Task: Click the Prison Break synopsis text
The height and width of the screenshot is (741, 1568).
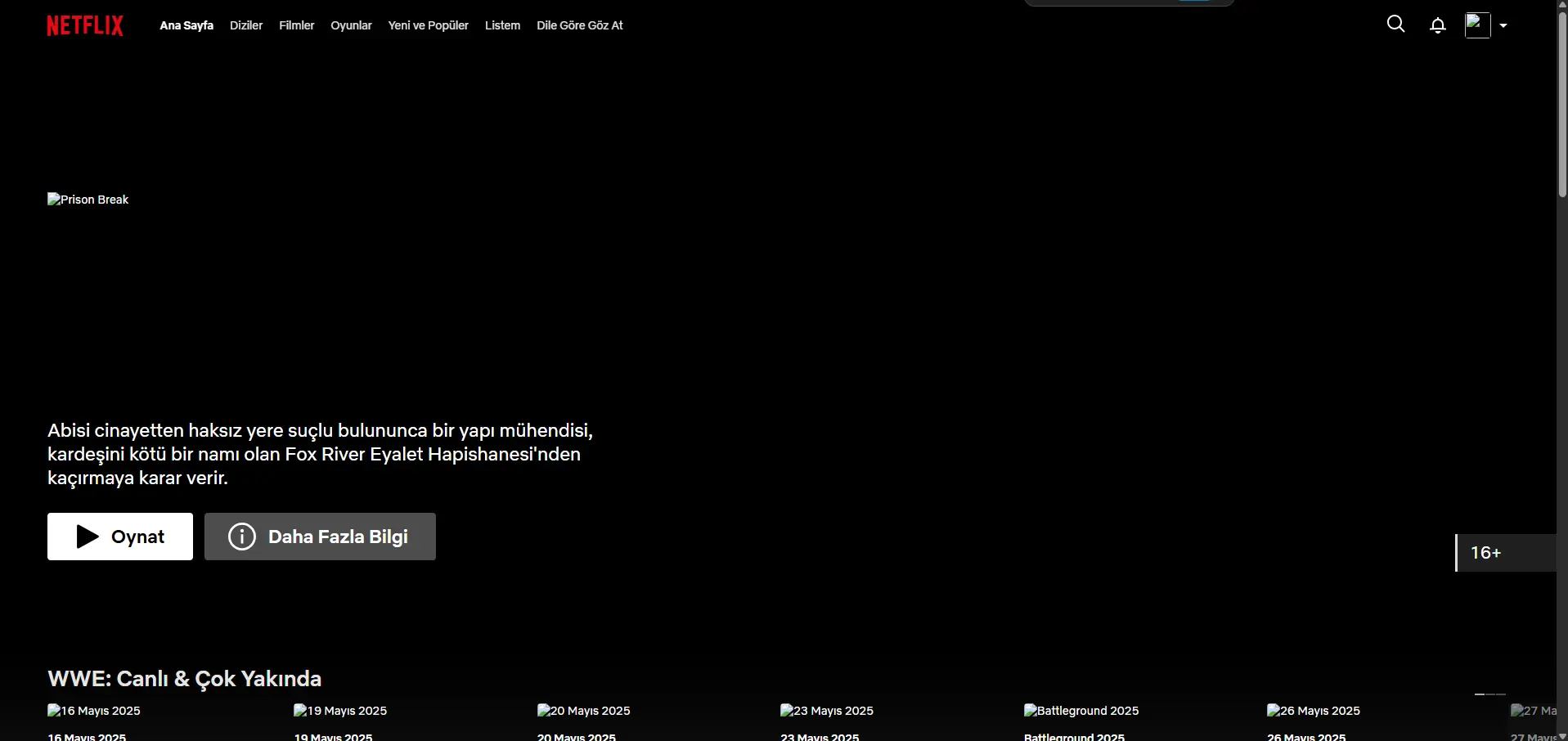Action: (x=320, y=454)
